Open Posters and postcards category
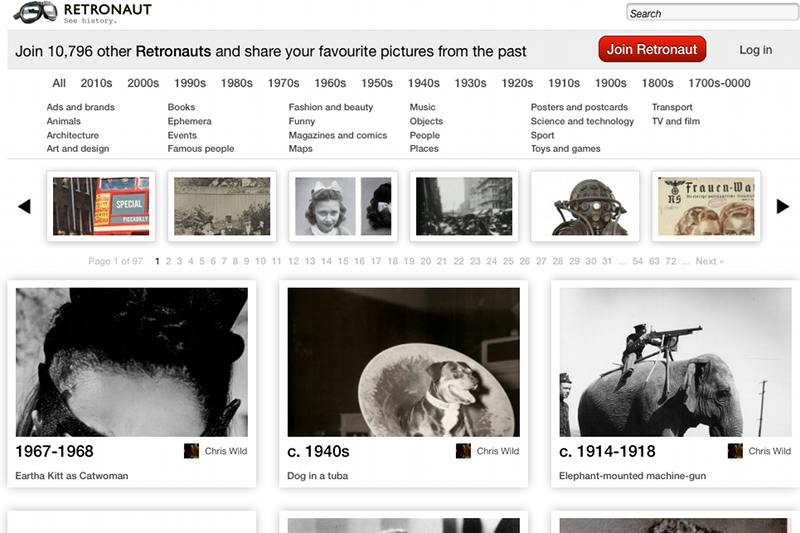Screen dimensions: 800x533 (x=579, y=107)
